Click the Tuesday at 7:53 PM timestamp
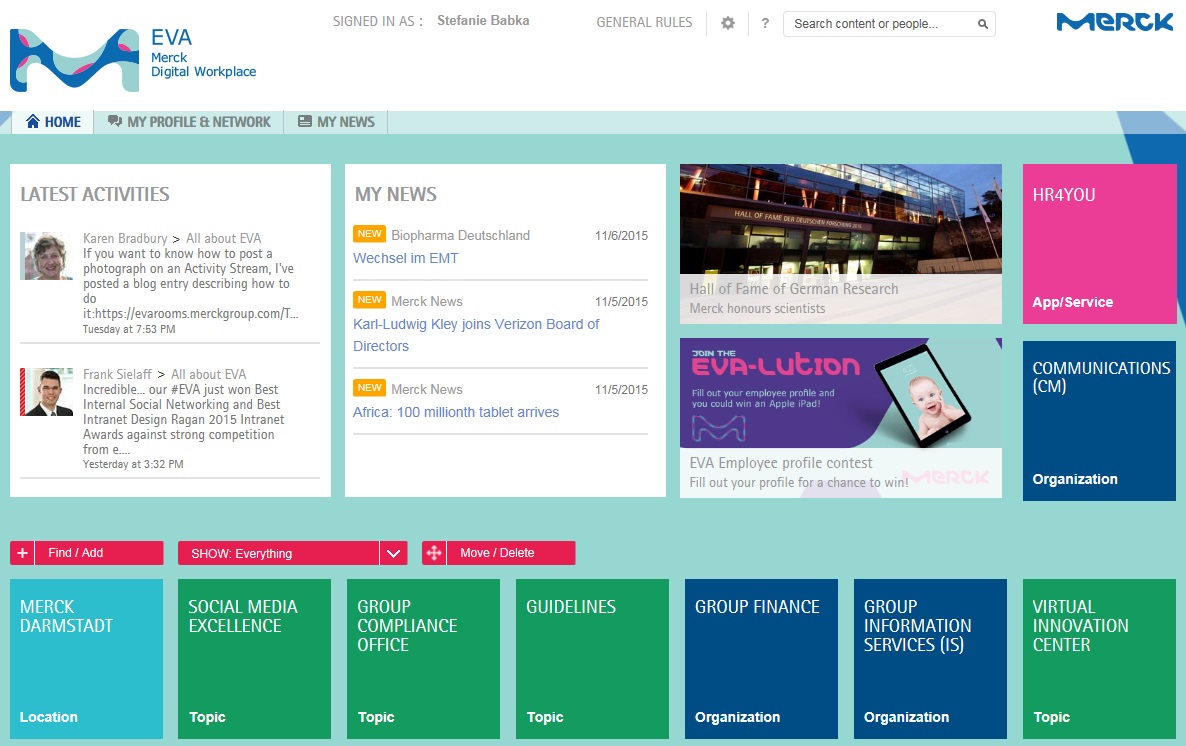This screenshot has height=746, width=1186. [x=129, y=329]
